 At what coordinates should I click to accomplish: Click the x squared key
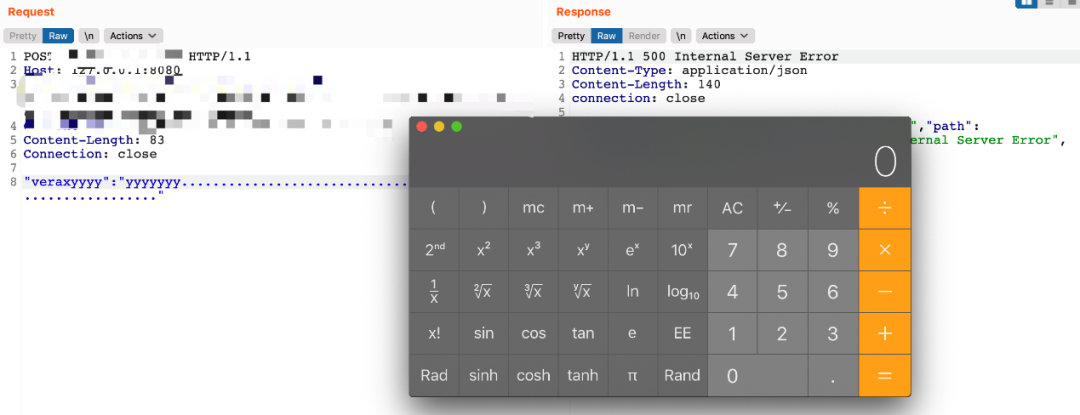tap(484, 251)
